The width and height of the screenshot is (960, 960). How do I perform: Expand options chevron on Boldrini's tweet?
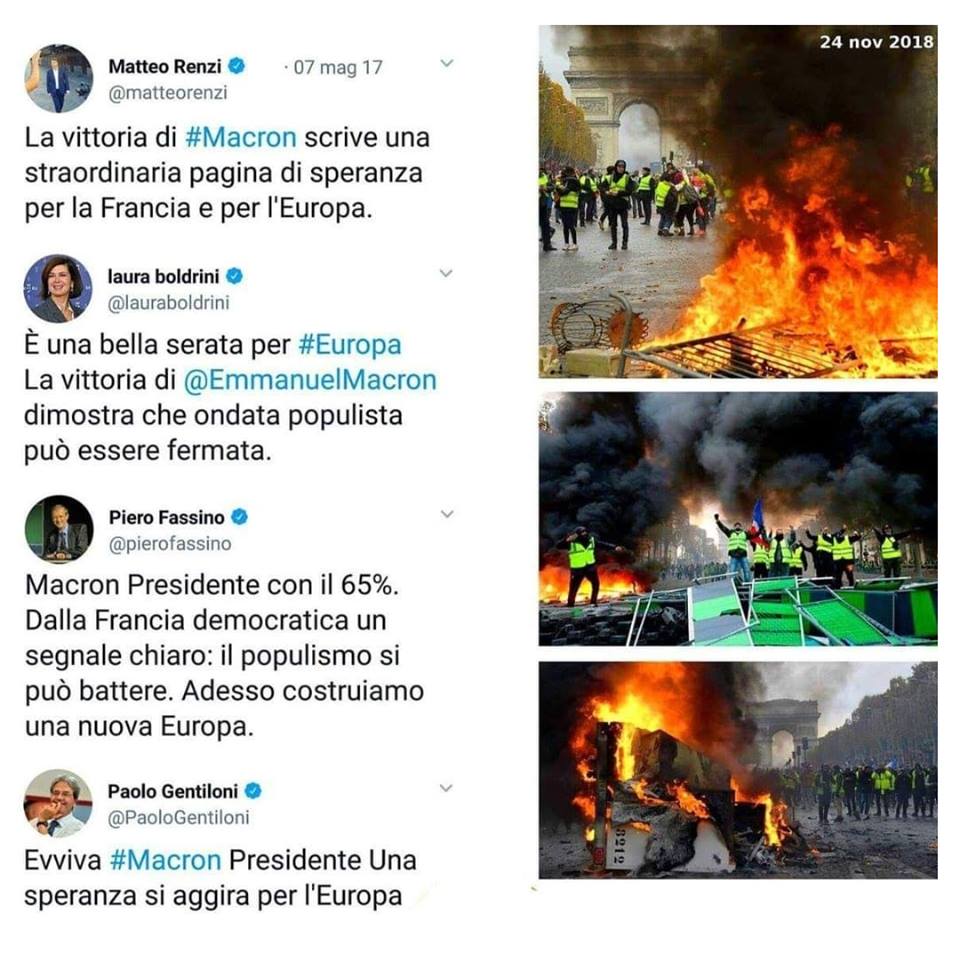coord(446,273)
